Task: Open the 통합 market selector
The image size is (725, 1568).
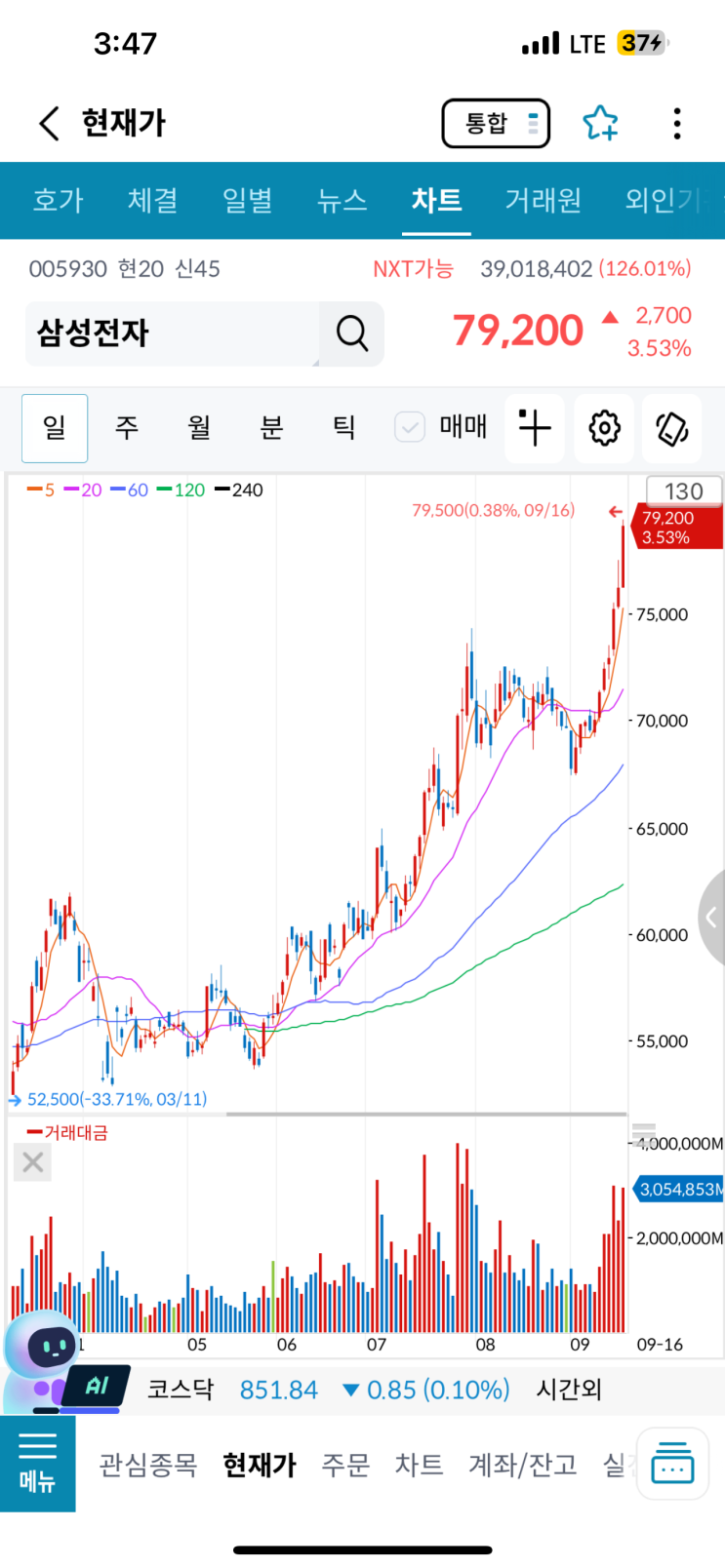Action: 496,124
